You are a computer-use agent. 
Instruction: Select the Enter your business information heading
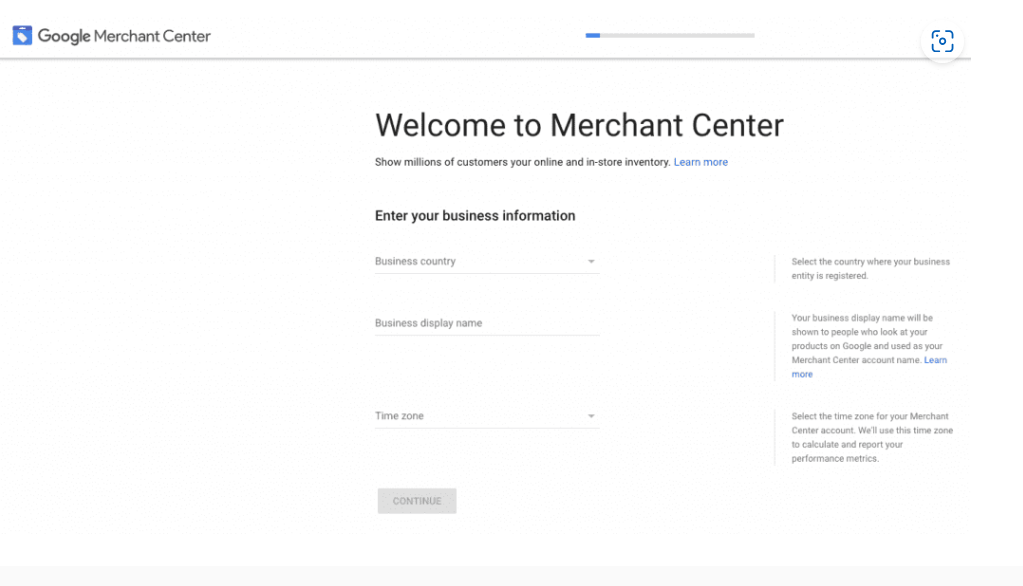[474, 215]
